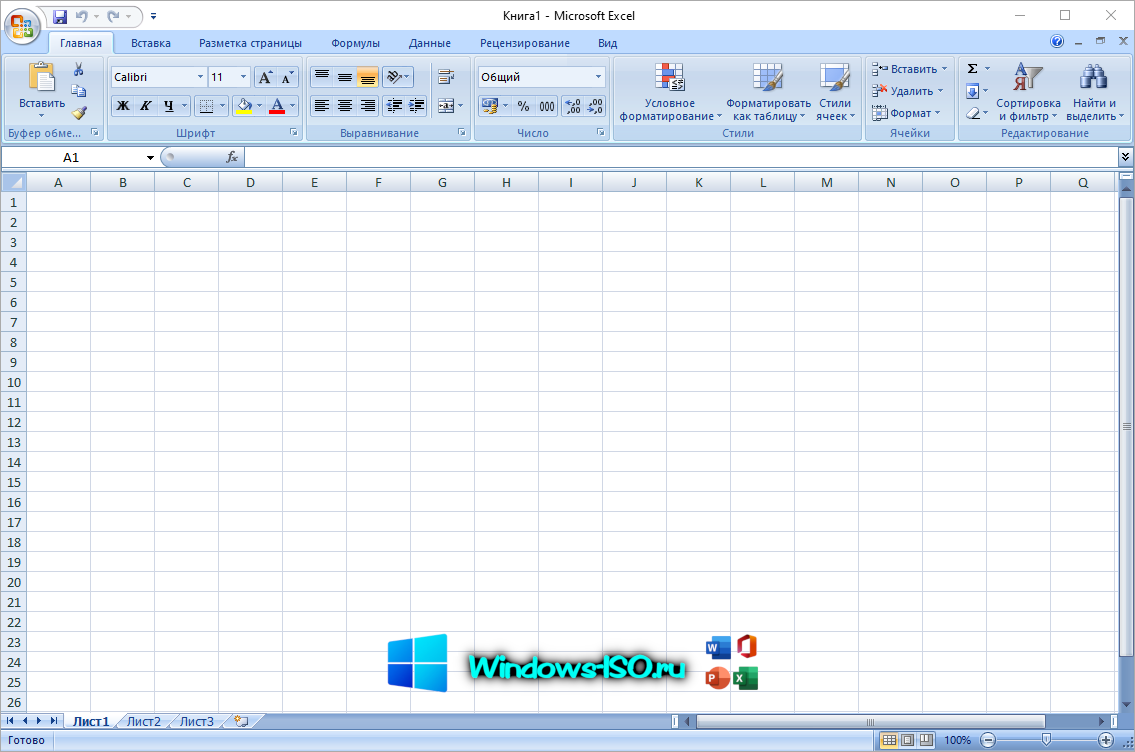Merge and center cells
This screenshot has height=752, width=1135.
[x=446, y=106]
